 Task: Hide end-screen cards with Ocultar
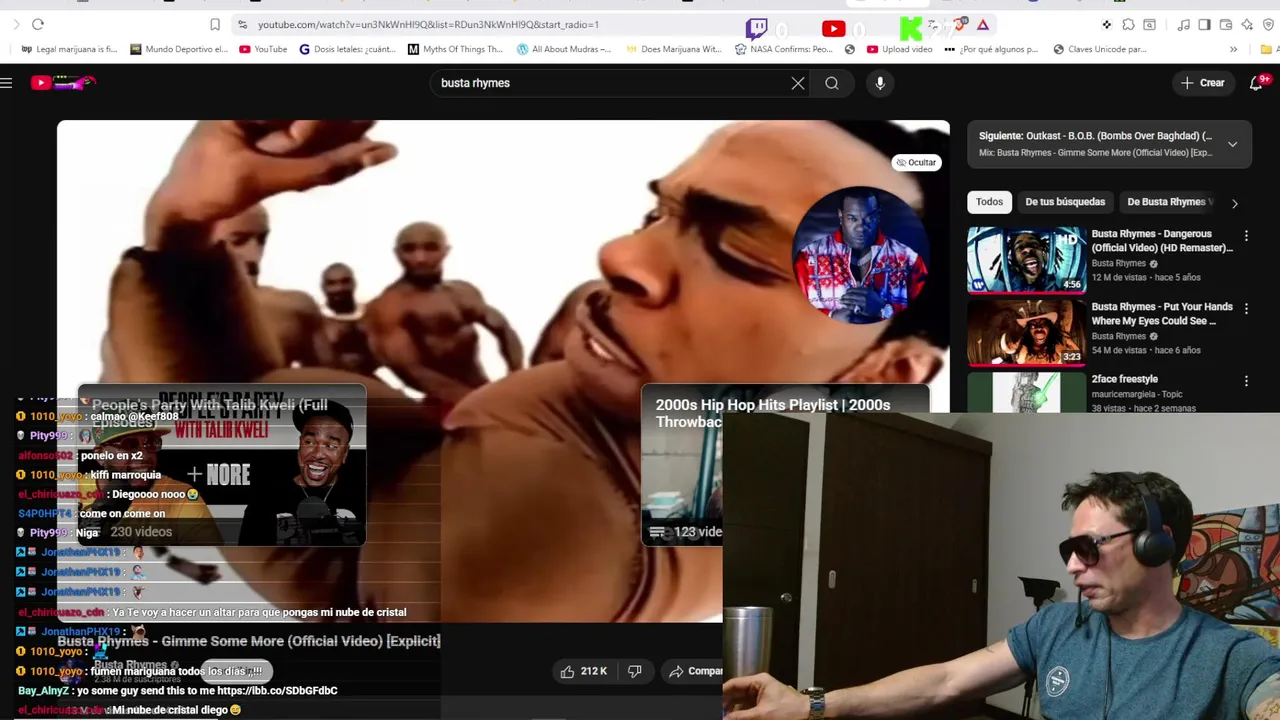pyautogui.click(x=916, y=162)
